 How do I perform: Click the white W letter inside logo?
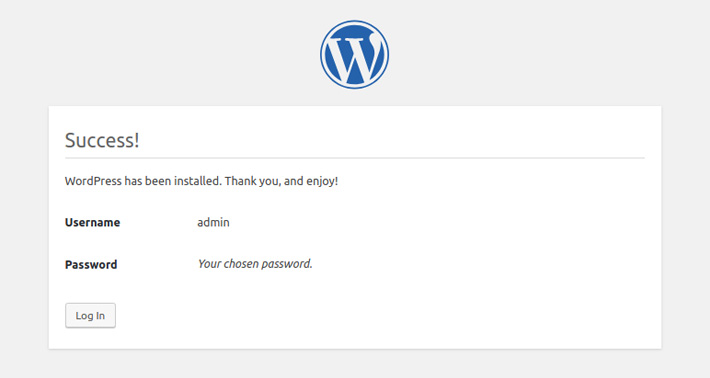354,58
